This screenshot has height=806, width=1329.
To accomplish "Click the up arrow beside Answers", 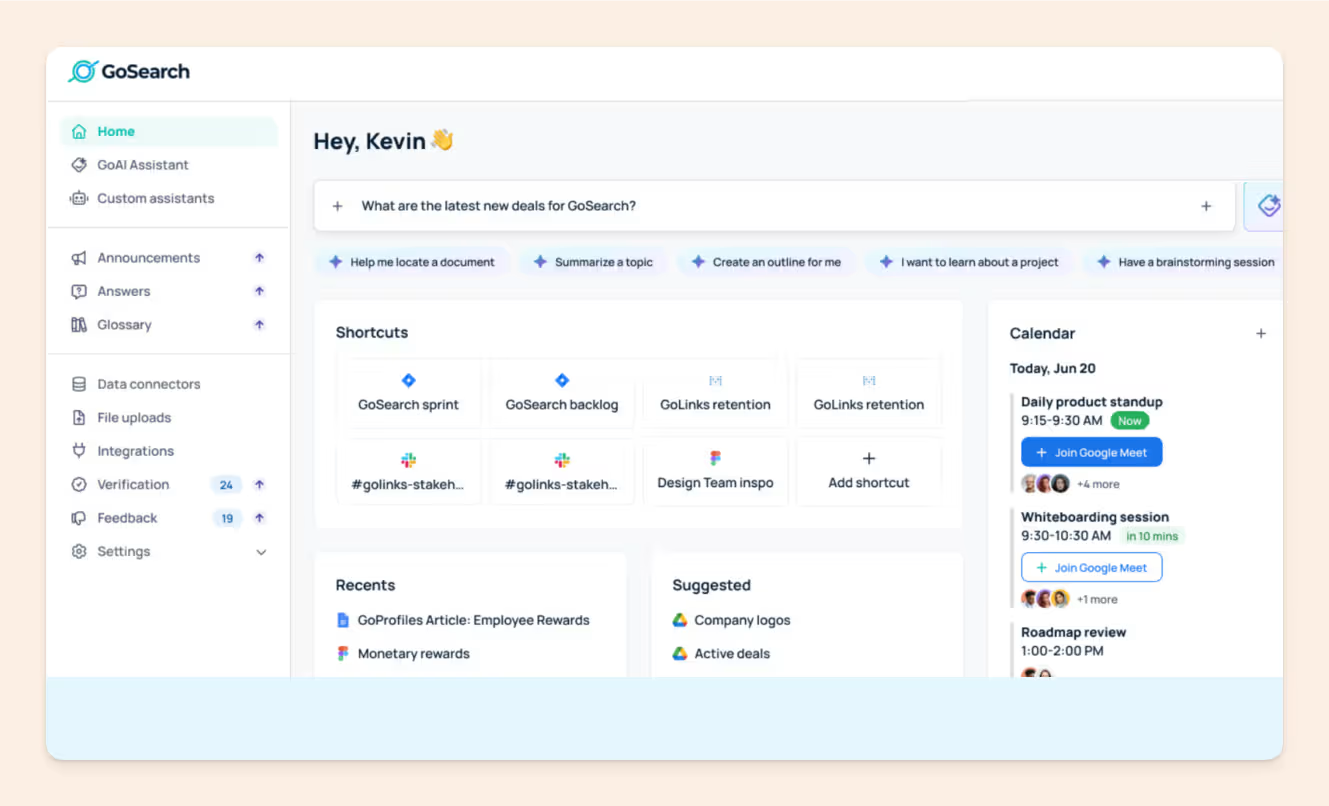I will (259, 291).
